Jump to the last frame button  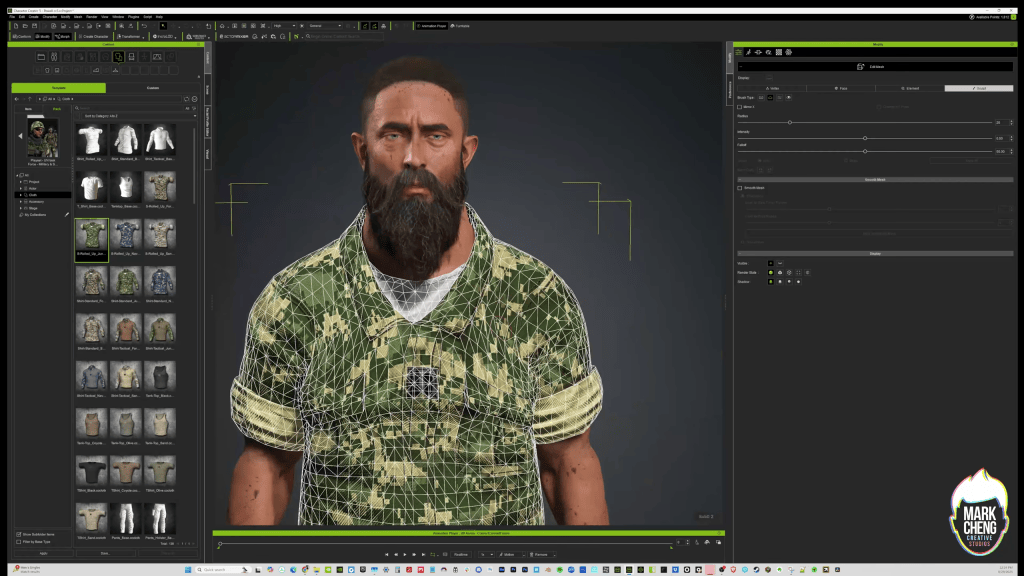point(423,554)
